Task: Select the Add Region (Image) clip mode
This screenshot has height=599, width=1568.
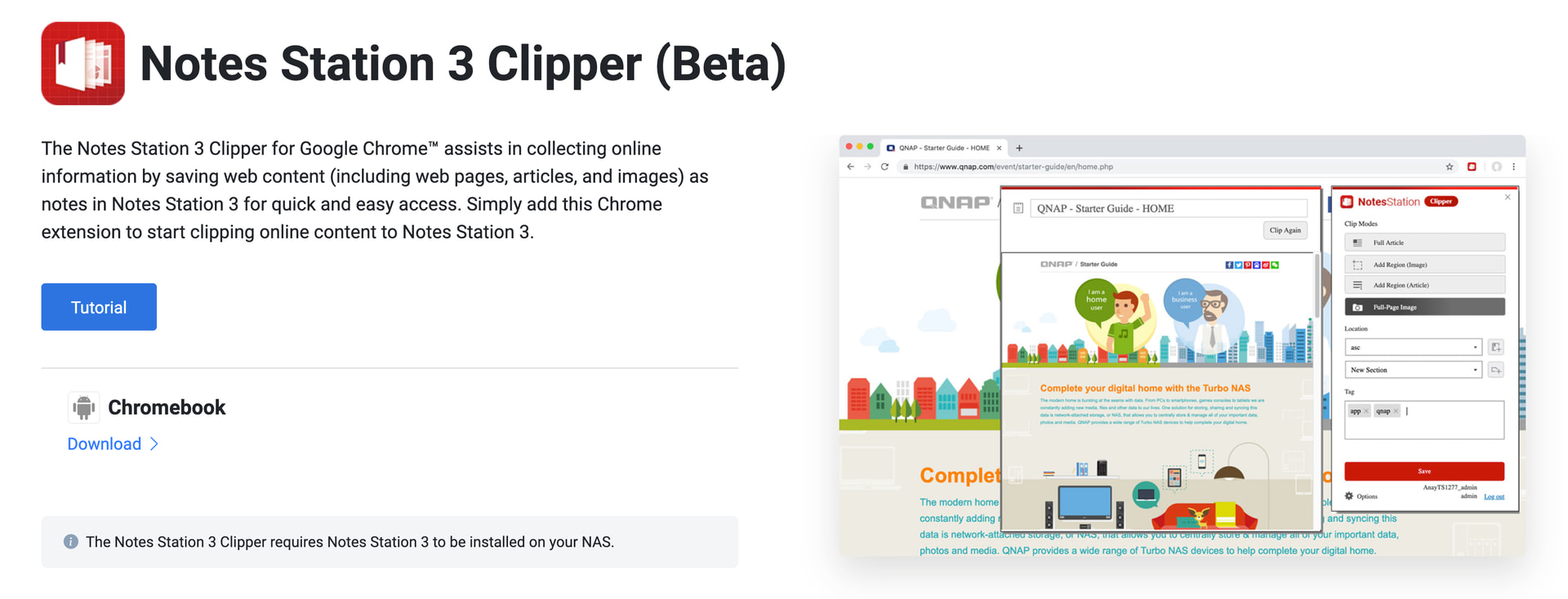Action: 1424,264
